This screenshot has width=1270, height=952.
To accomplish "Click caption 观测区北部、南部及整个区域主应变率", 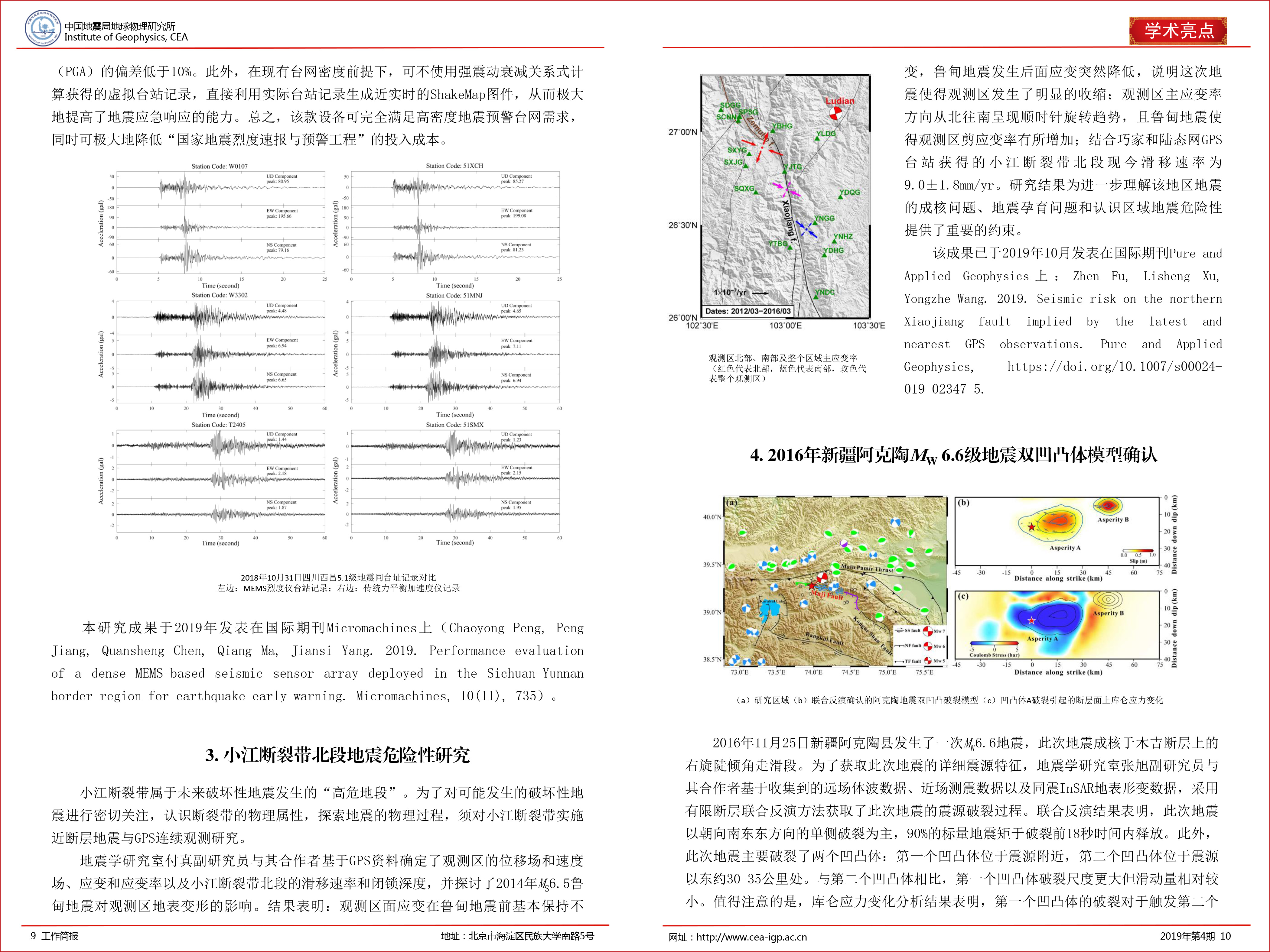I will 783,358.
